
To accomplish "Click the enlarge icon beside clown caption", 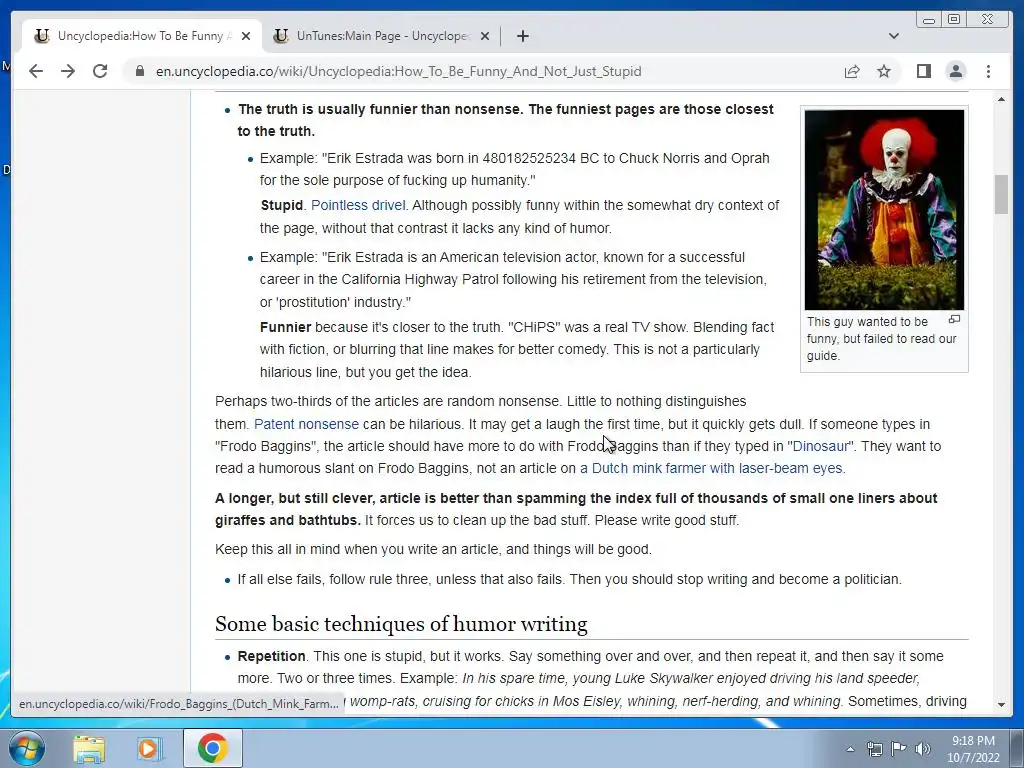I will click(954, 319).
